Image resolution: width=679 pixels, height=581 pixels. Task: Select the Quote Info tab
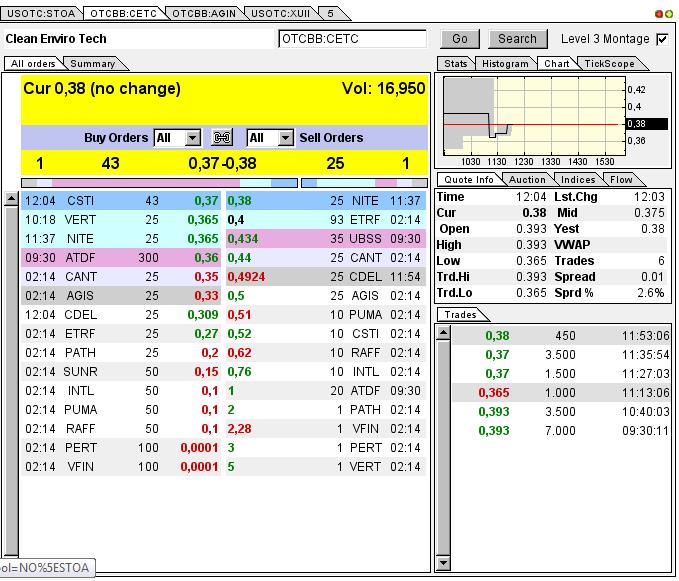tap(469, 180)
